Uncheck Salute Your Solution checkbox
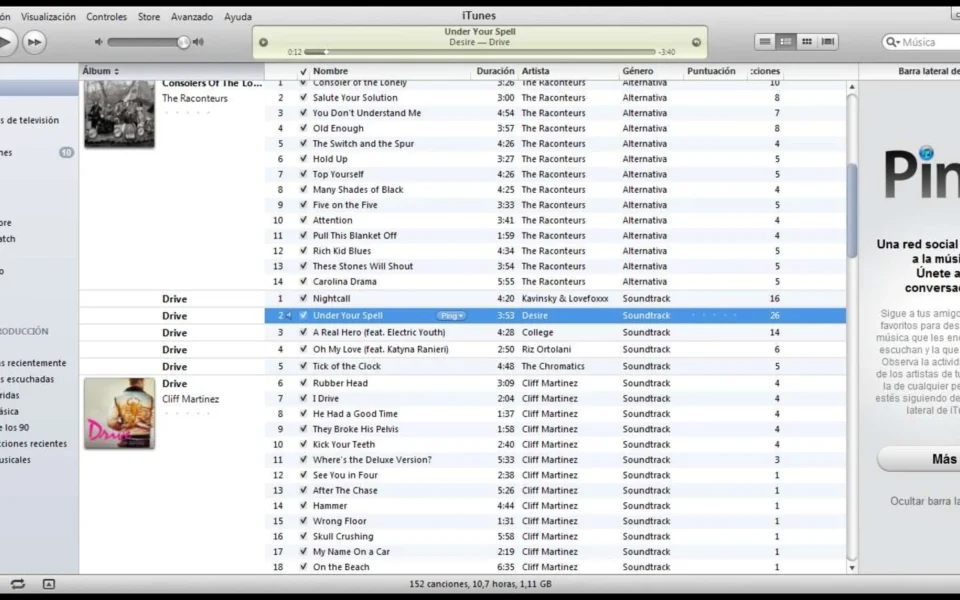Viewport: 960px width, 600px height. (303, 97)
